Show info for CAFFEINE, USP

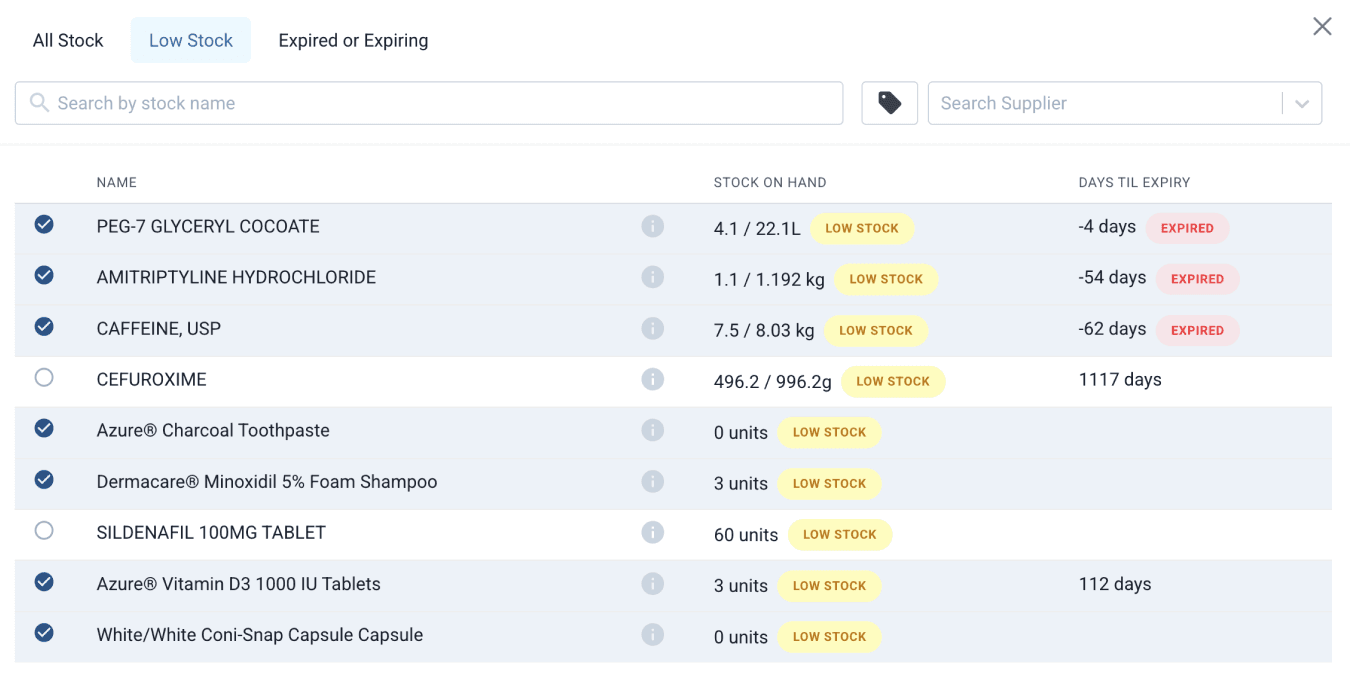point(653,329)
